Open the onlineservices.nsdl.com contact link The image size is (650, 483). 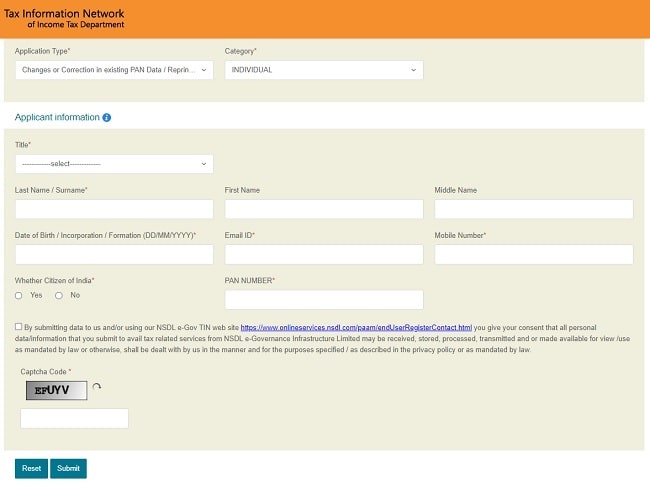[x=356, y=328]
